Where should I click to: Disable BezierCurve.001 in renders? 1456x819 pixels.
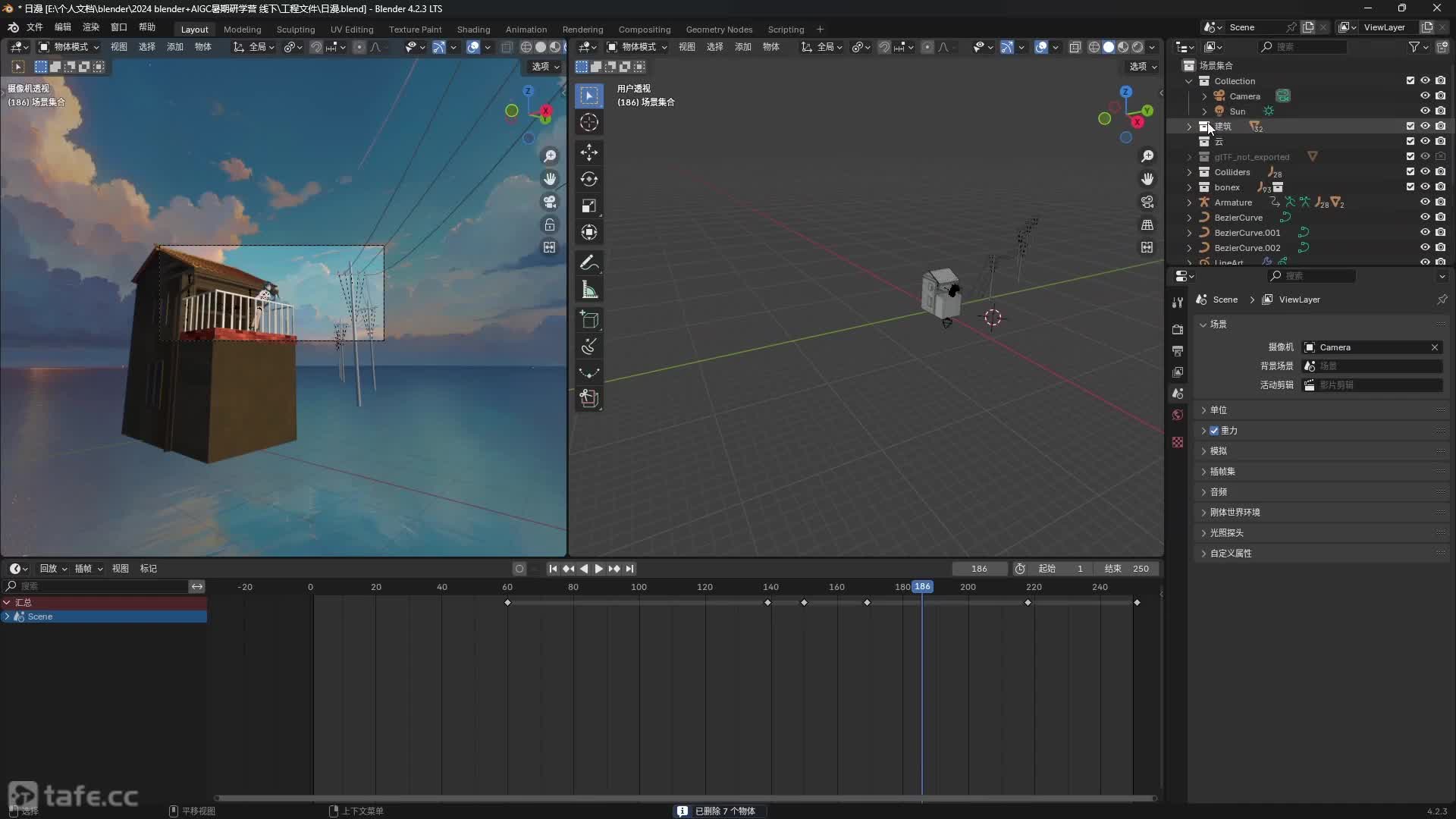(x=1440, y=233)
